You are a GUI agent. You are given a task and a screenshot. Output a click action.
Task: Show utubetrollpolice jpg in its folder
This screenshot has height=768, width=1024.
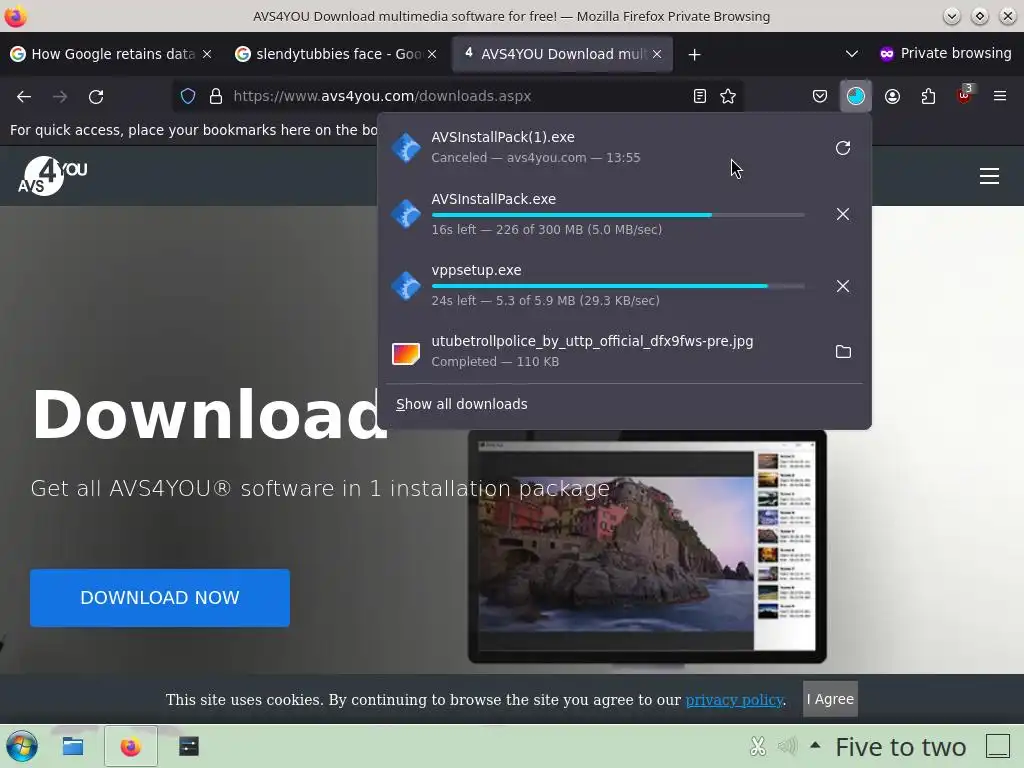[843, 351]
